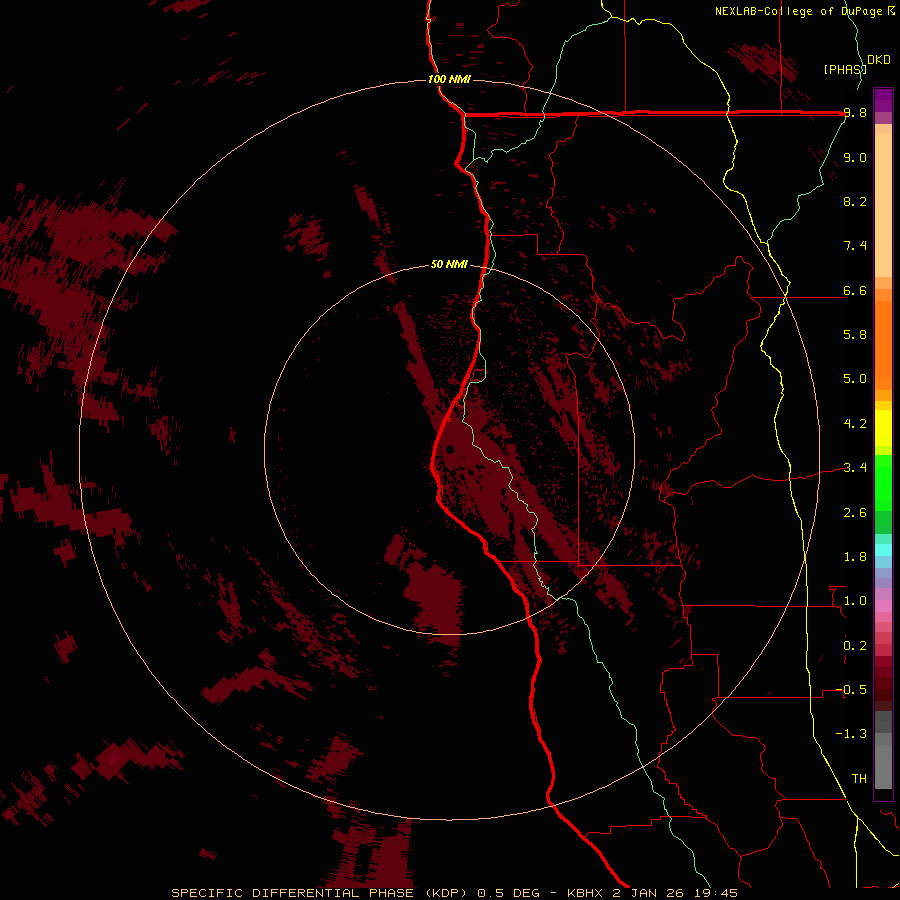
Task: Select the 100 NMI range ring label
Action: point(449,79)
